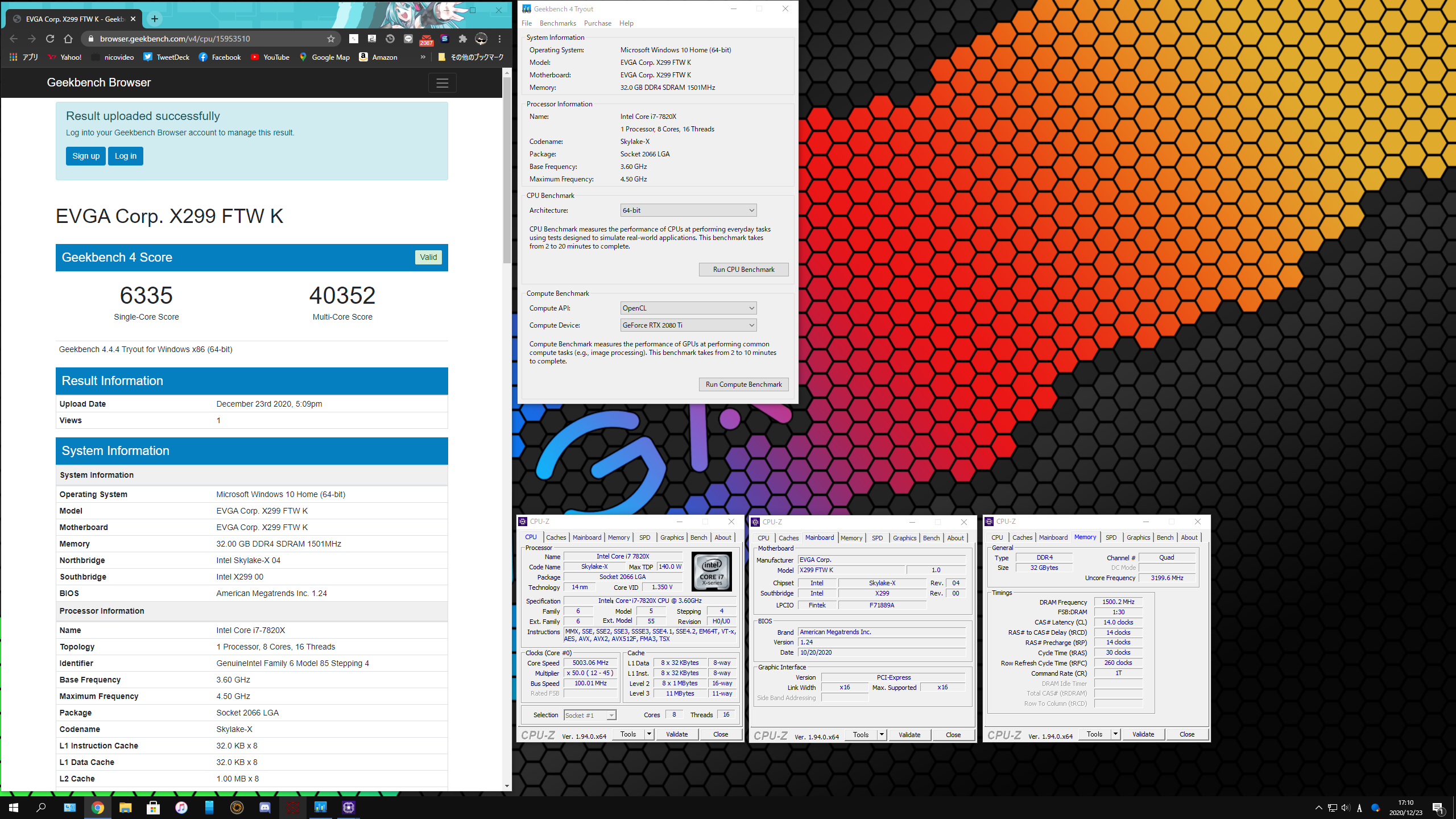Expand the Compute API OpenCL dropdown
Viewport: 1456px width, 819px height.
pos(688,308)
